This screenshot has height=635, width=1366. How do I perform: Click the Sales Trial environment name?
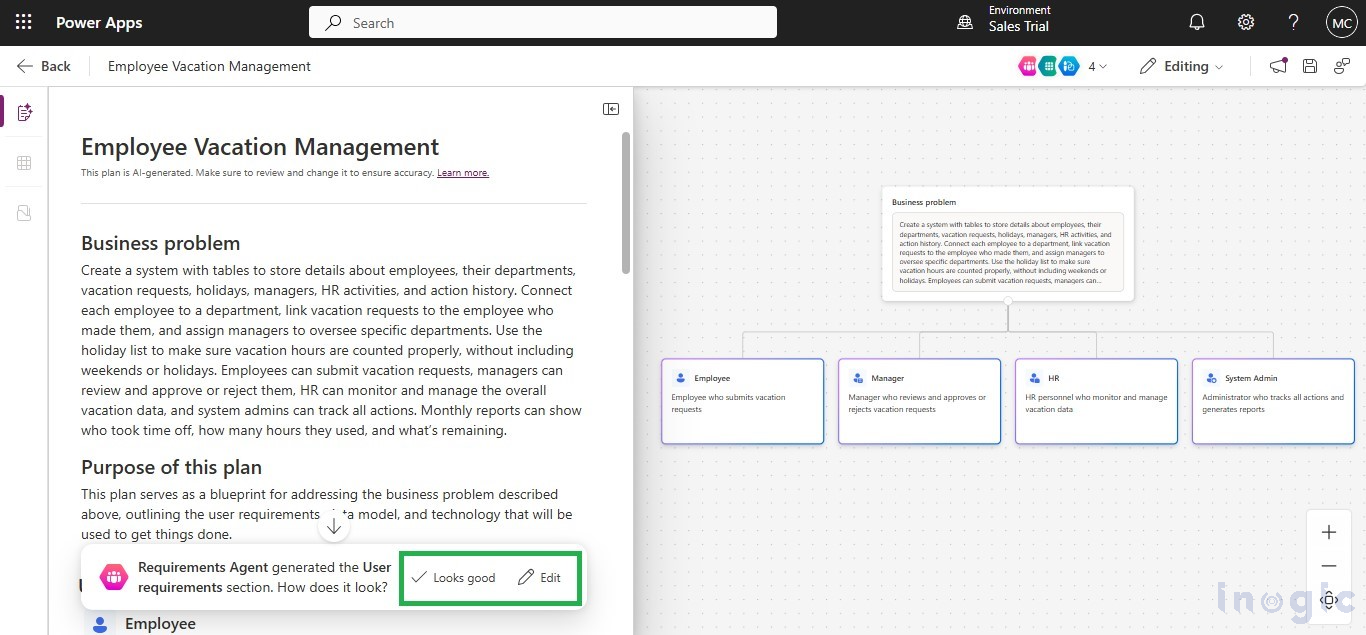click(1019, 27)
